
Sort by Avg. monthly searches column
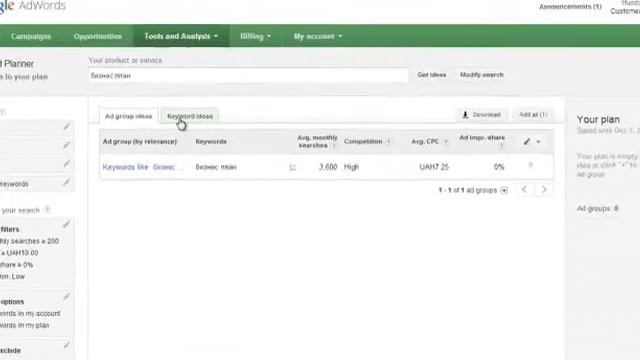pyautogui.click(x=317, y=141)
